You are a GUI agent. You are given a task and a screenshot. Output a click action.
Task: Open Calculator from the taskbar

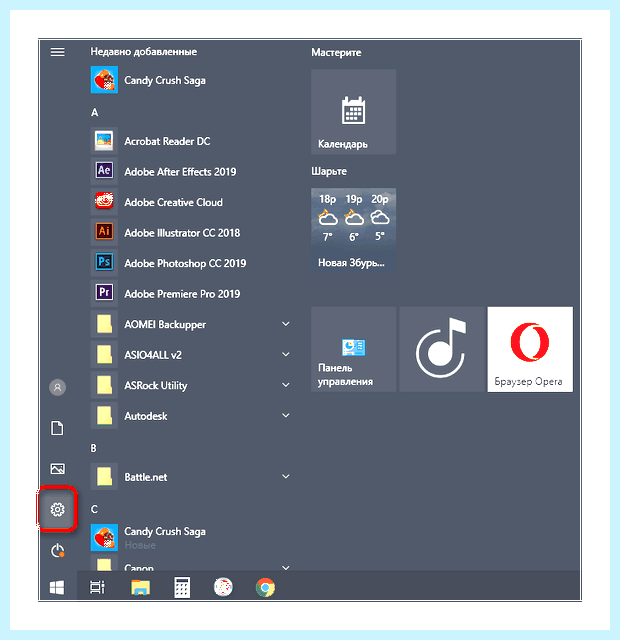(x=182, y=587)
